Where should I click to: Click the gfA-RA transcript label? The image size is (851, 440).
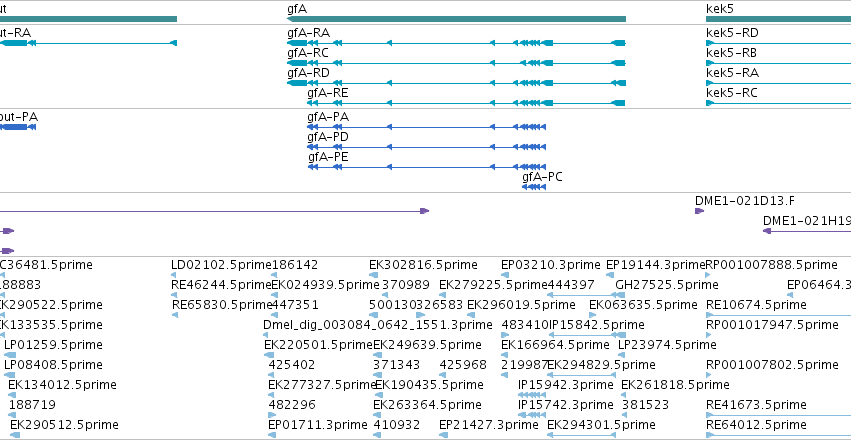point(308,33)
